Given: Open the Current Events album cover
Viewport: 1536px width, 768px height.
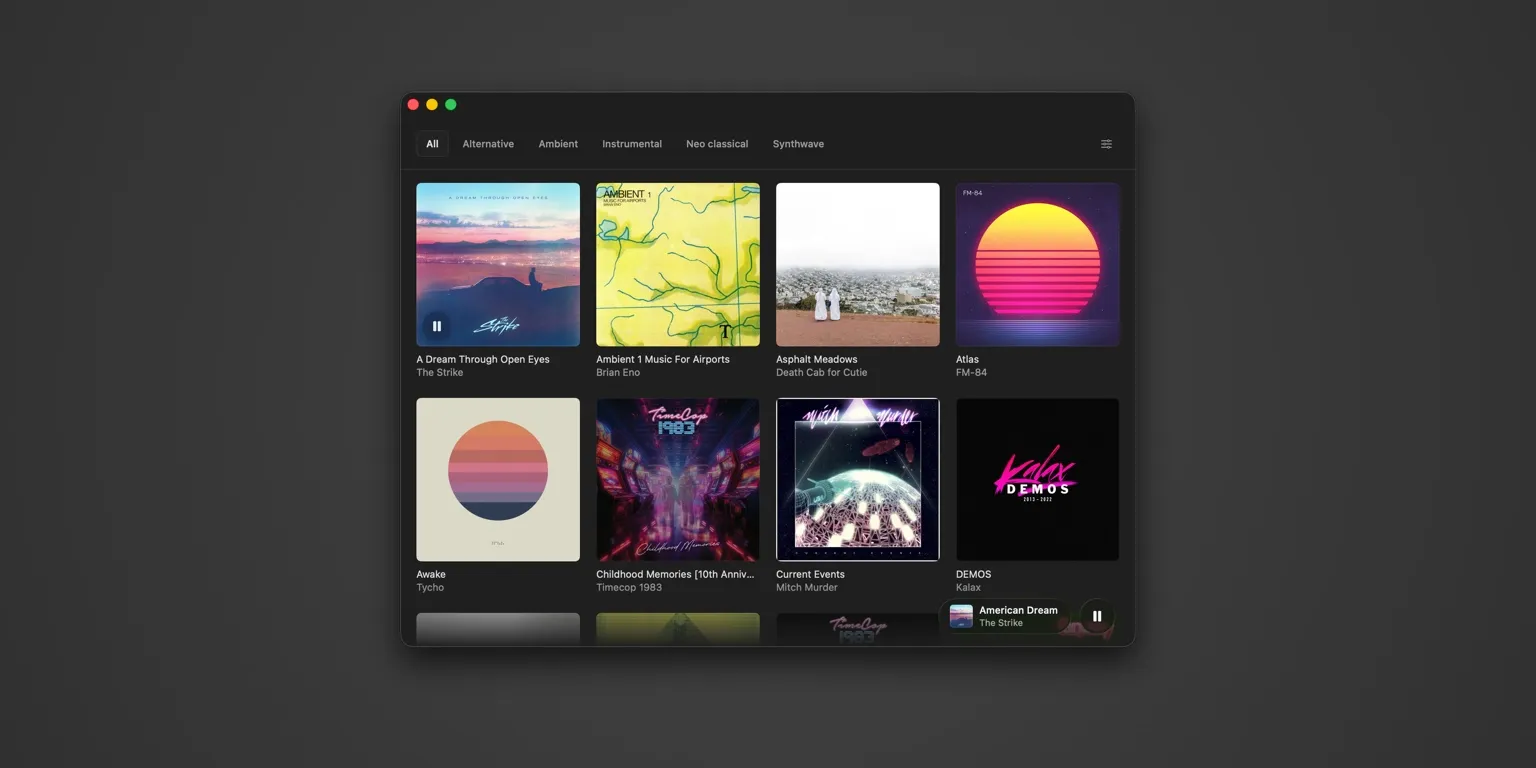Looking at the screenshot, I should [858, 480].
